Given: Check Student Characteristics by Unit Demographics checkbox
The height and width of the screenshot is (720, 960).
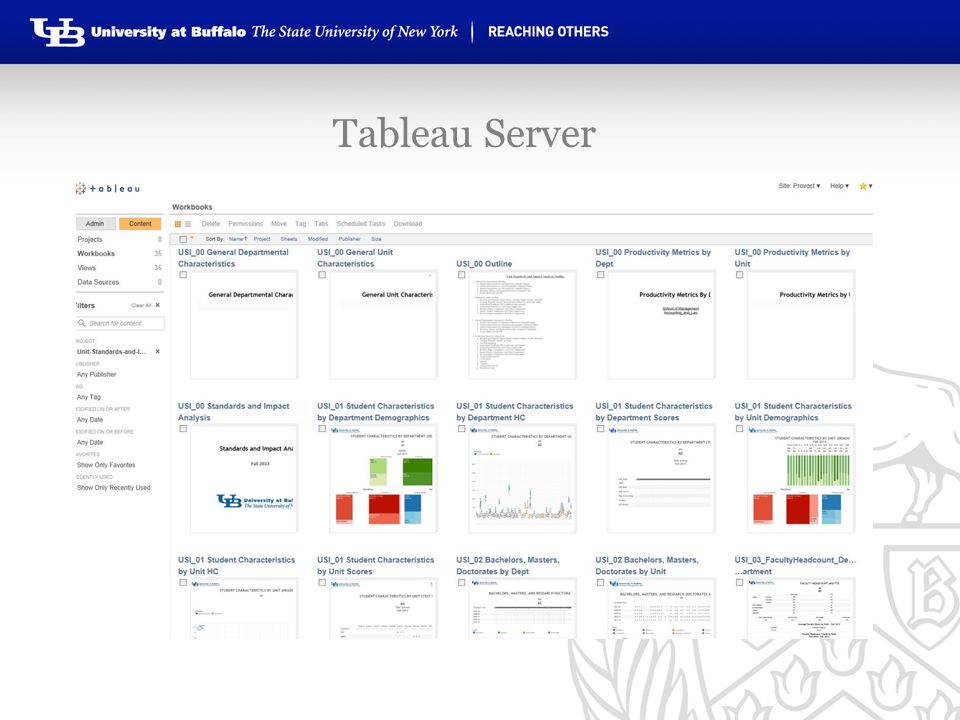Looking at the screenshot, I should (739, 429).
